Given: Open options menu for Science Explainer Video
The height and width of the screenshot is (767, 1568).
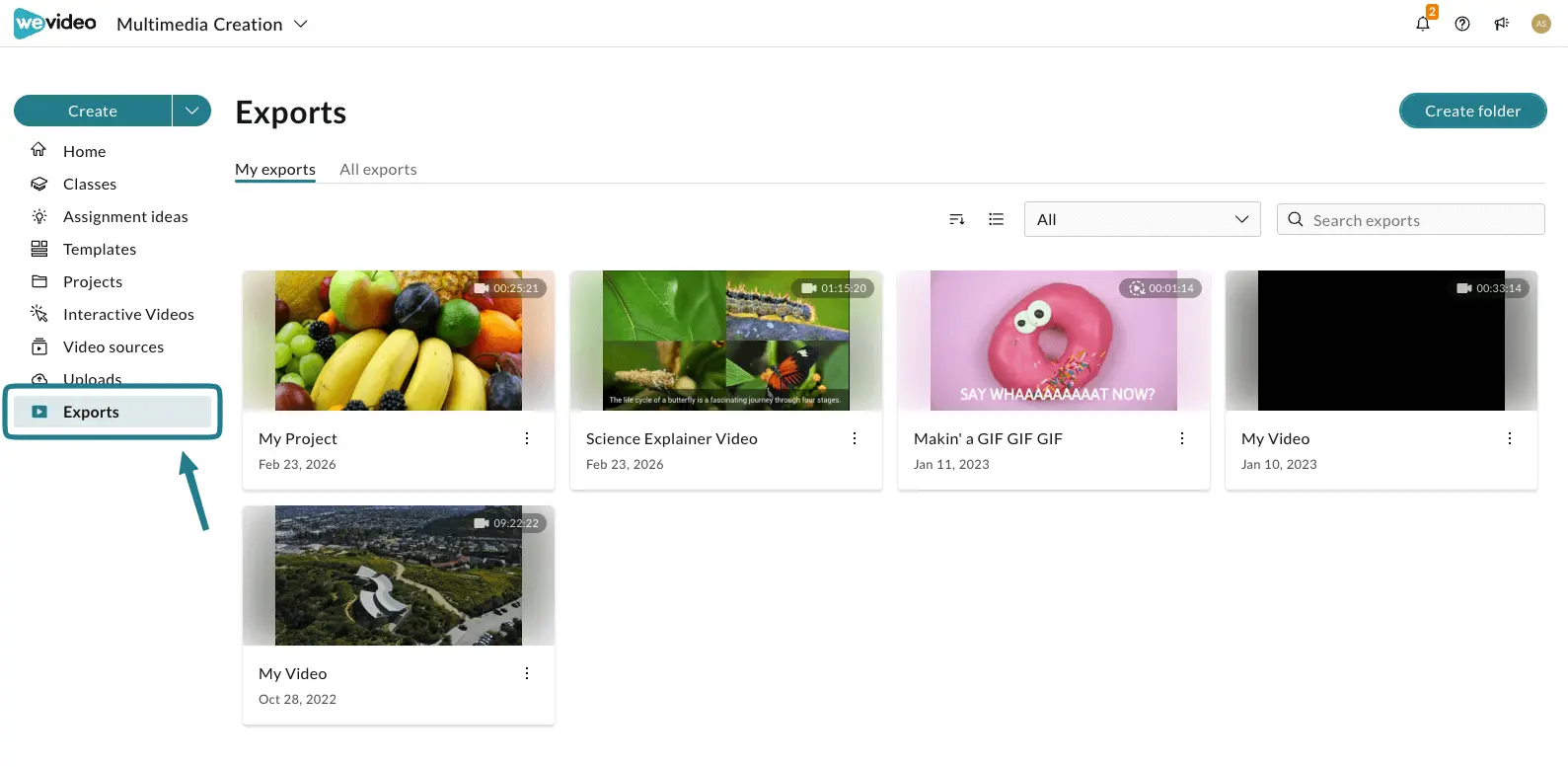Looking at the screenshot, I should pos(855,438).
